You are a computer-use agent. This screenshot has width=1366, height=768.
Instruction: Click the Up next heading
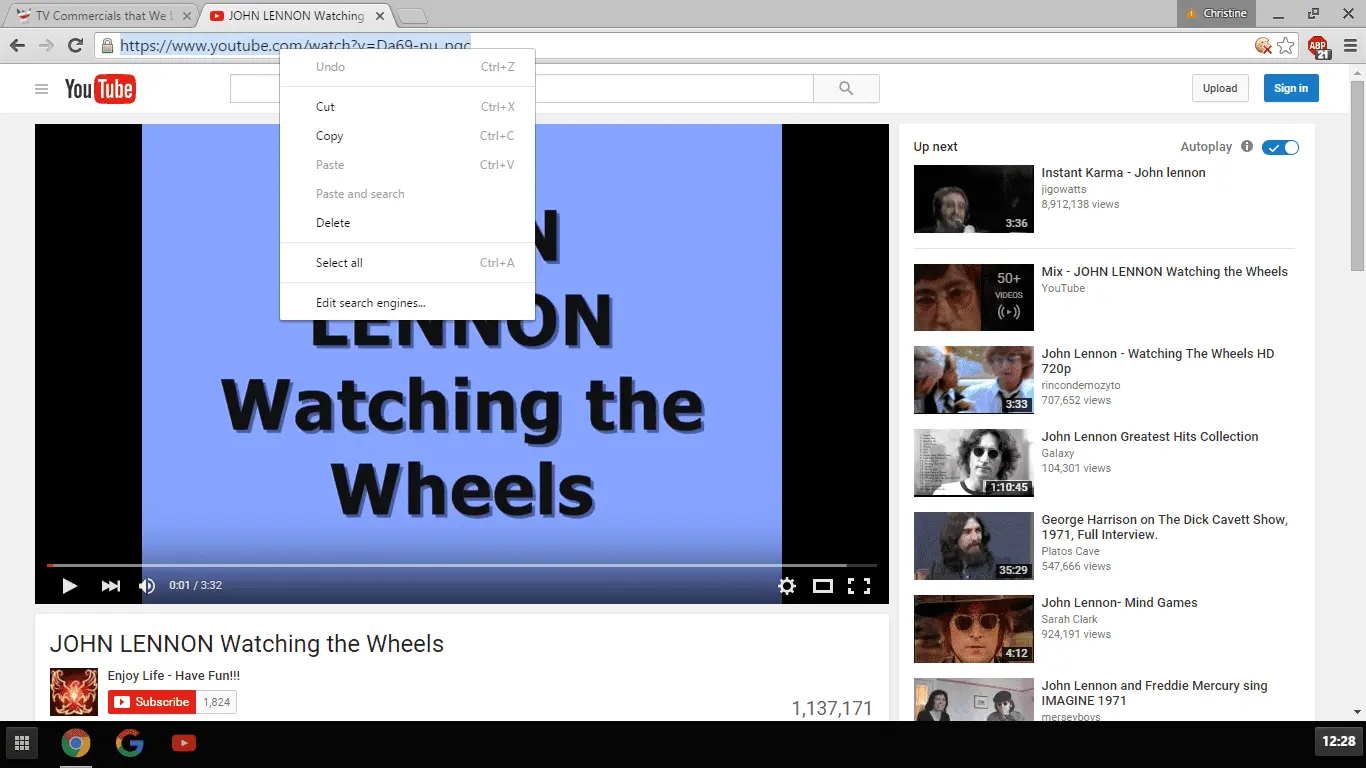click(935, 147)
